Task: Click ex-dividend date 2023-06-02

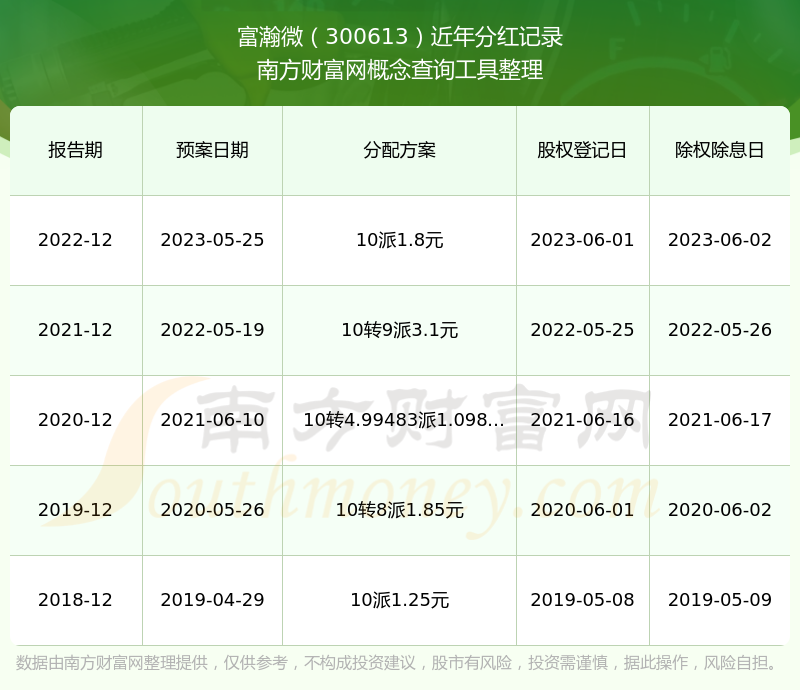Action: pyautogui.click(x=719, y=240)
